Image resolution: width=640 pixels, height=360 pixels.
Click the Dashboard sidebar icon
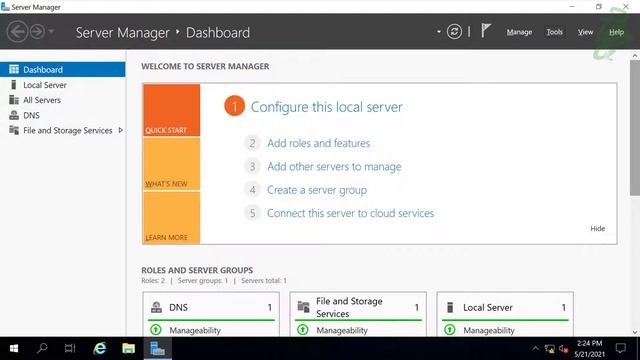[14, 69]
